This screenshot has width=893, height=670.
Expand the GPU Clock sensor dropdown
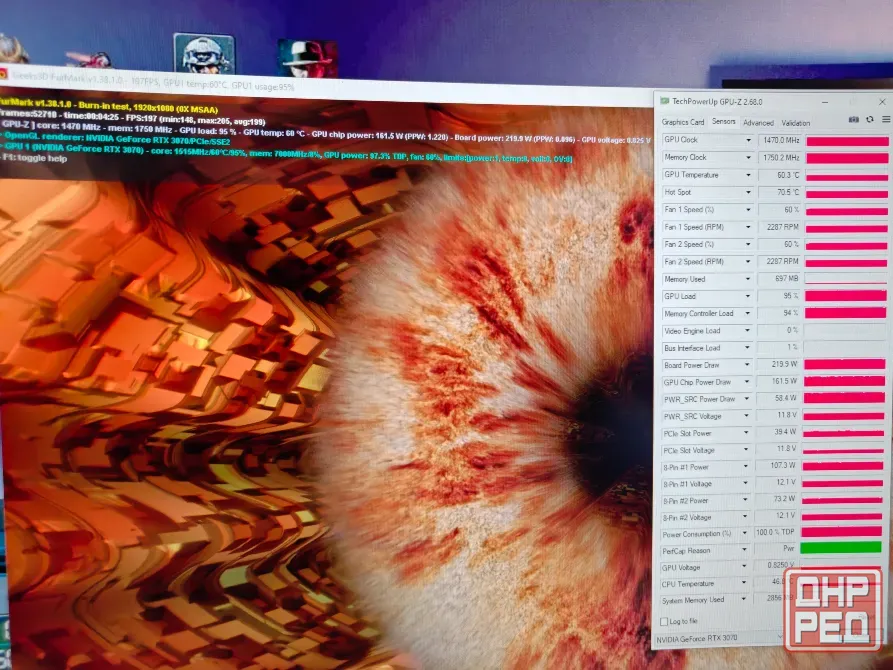748,140
